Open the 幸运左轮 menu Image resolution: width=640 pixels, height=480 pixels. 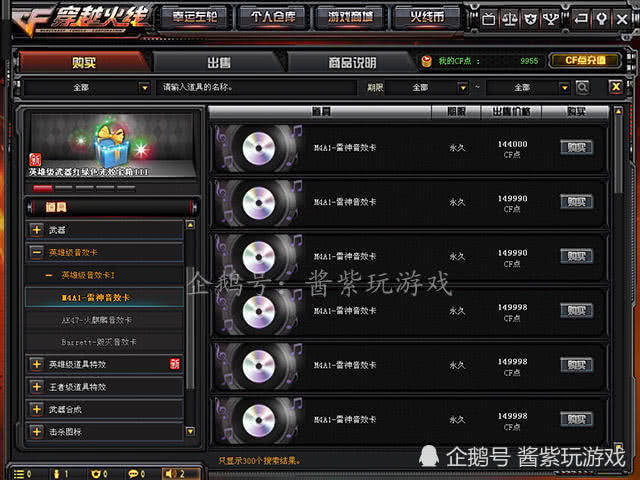pos(195,17)
